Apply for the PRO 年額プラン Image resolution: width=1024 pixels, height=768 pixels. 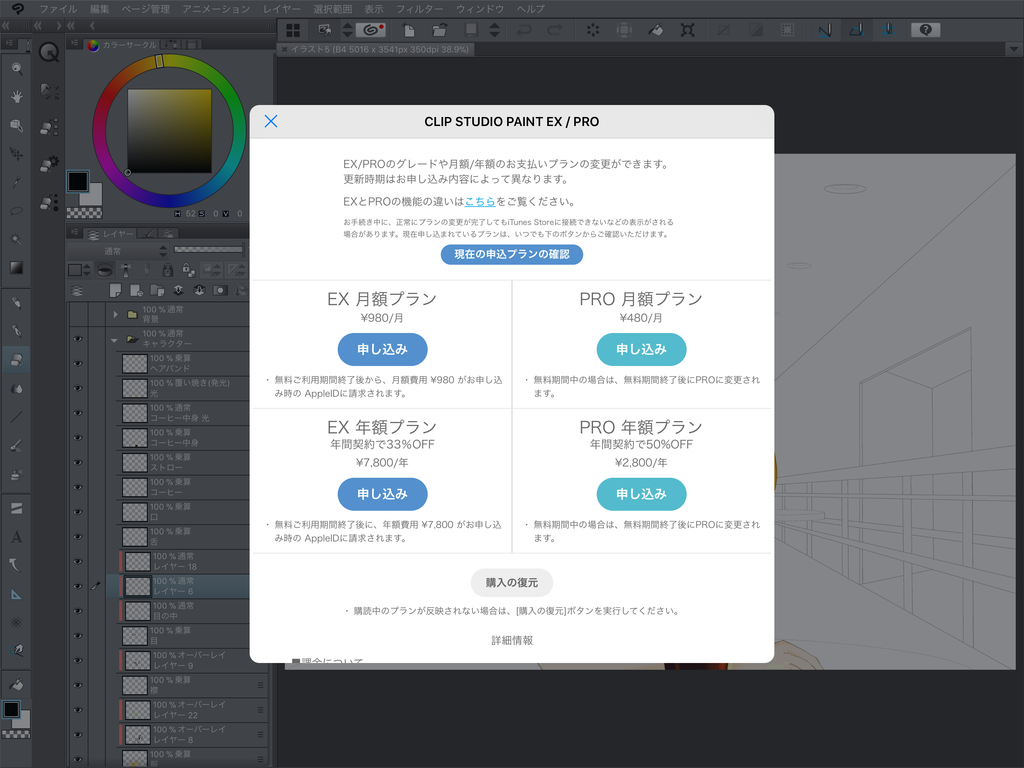pos(641,494)
